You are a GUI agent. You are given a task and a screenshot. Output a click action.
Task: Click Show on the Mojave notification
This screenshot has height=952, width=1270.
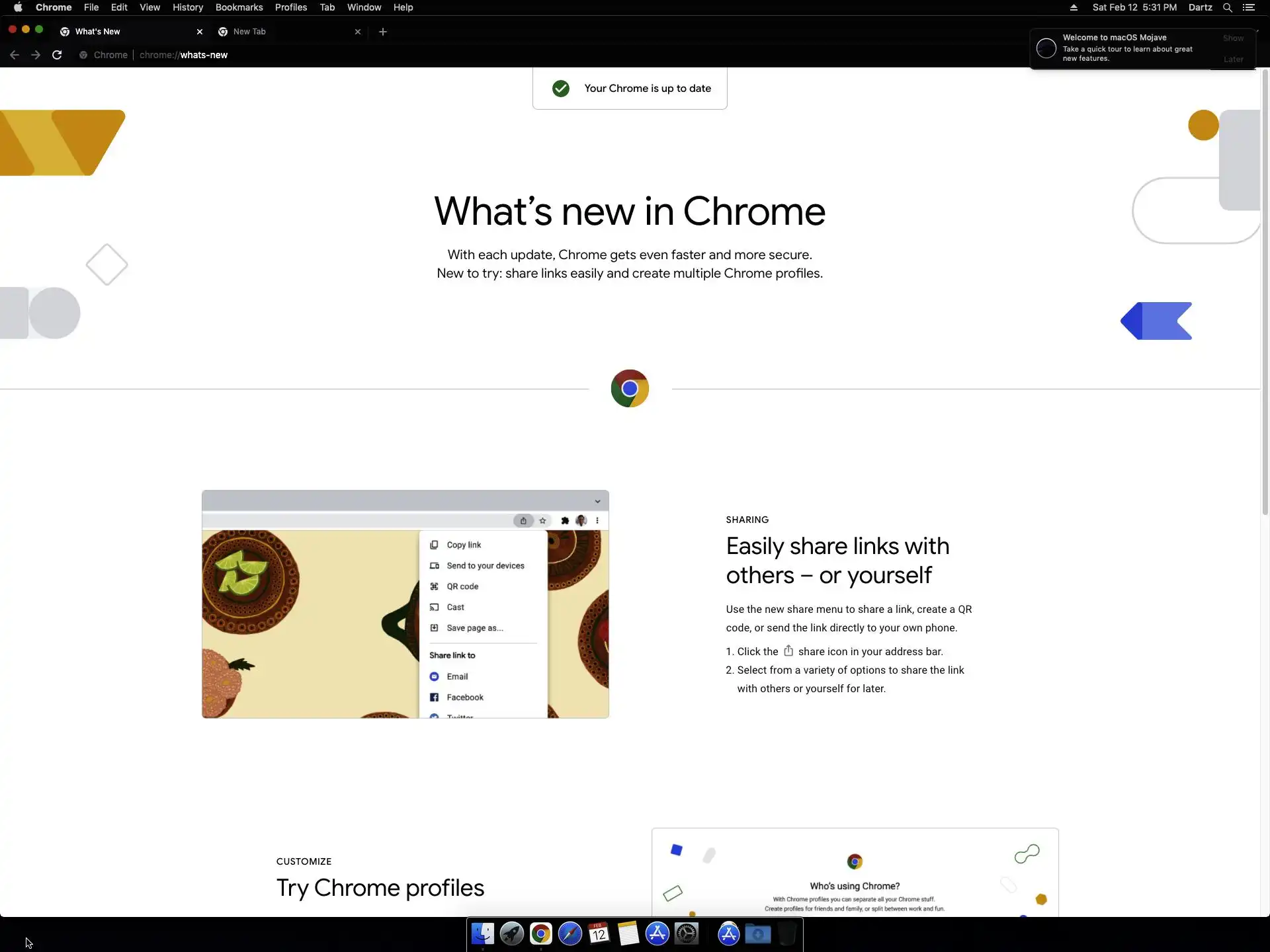tap(1233, 38)
